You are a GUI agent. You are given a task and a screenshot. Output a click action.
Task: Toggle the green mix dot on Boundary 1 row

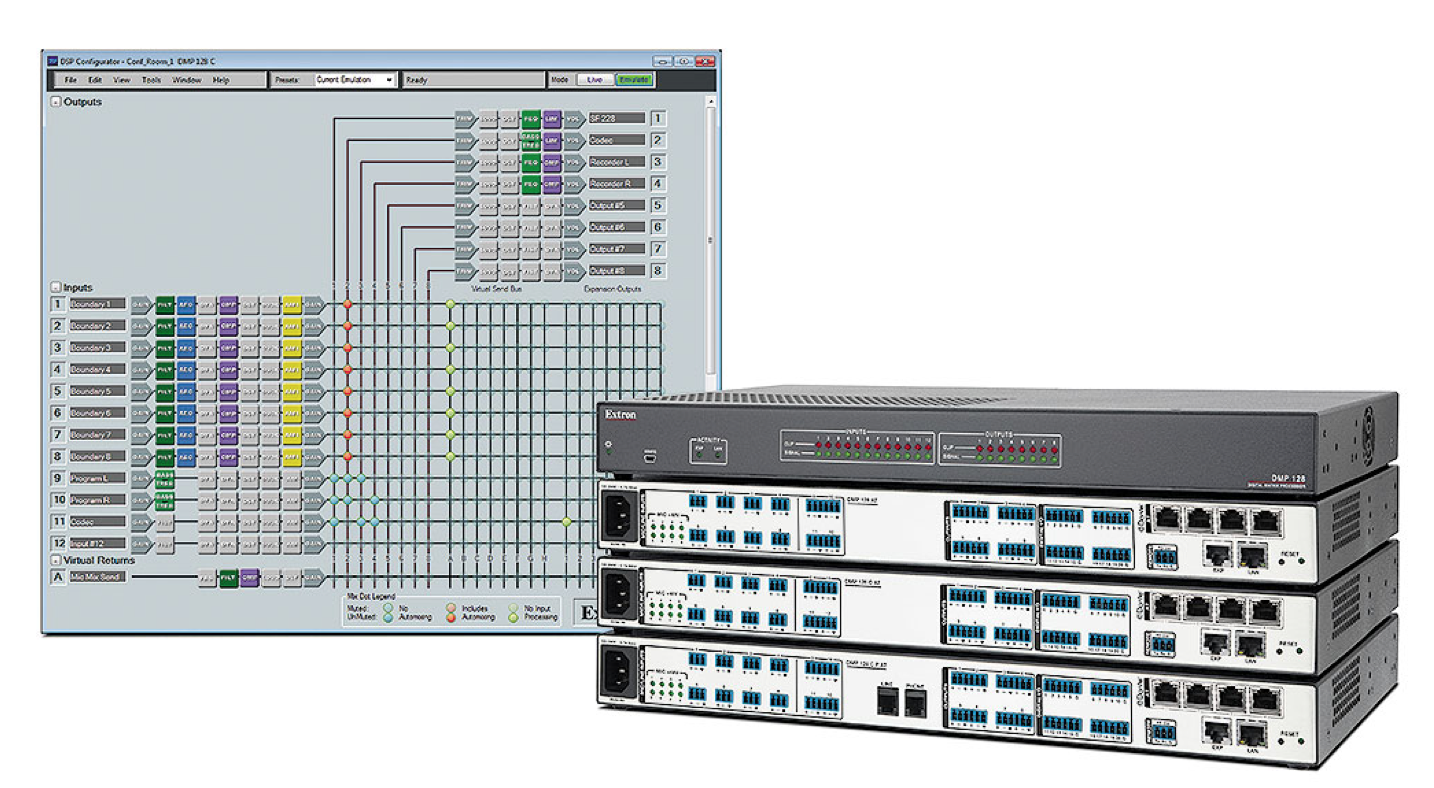point(450,304)
